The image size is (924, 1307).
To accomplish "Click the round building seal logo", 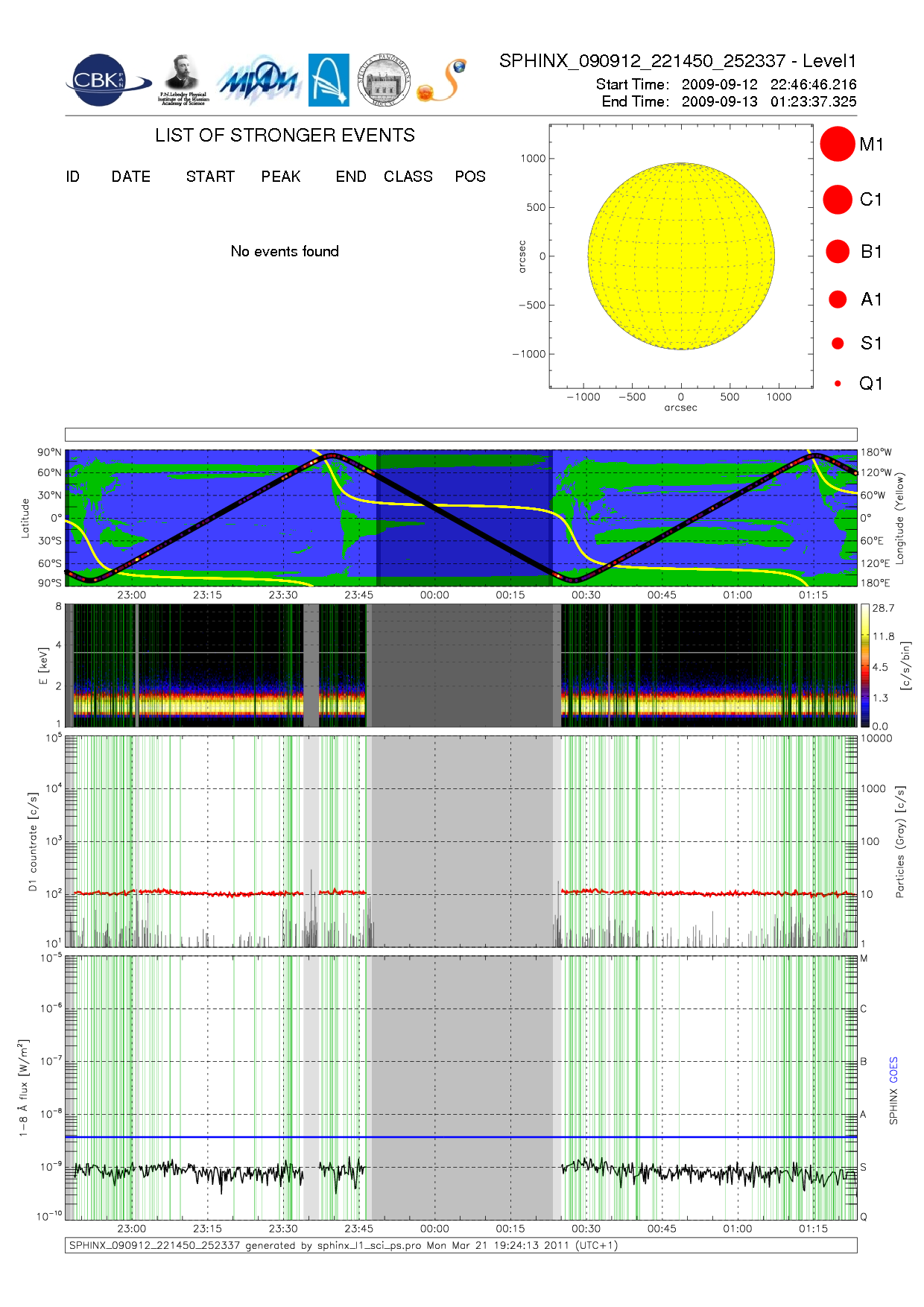I will [x=384, y=80].
